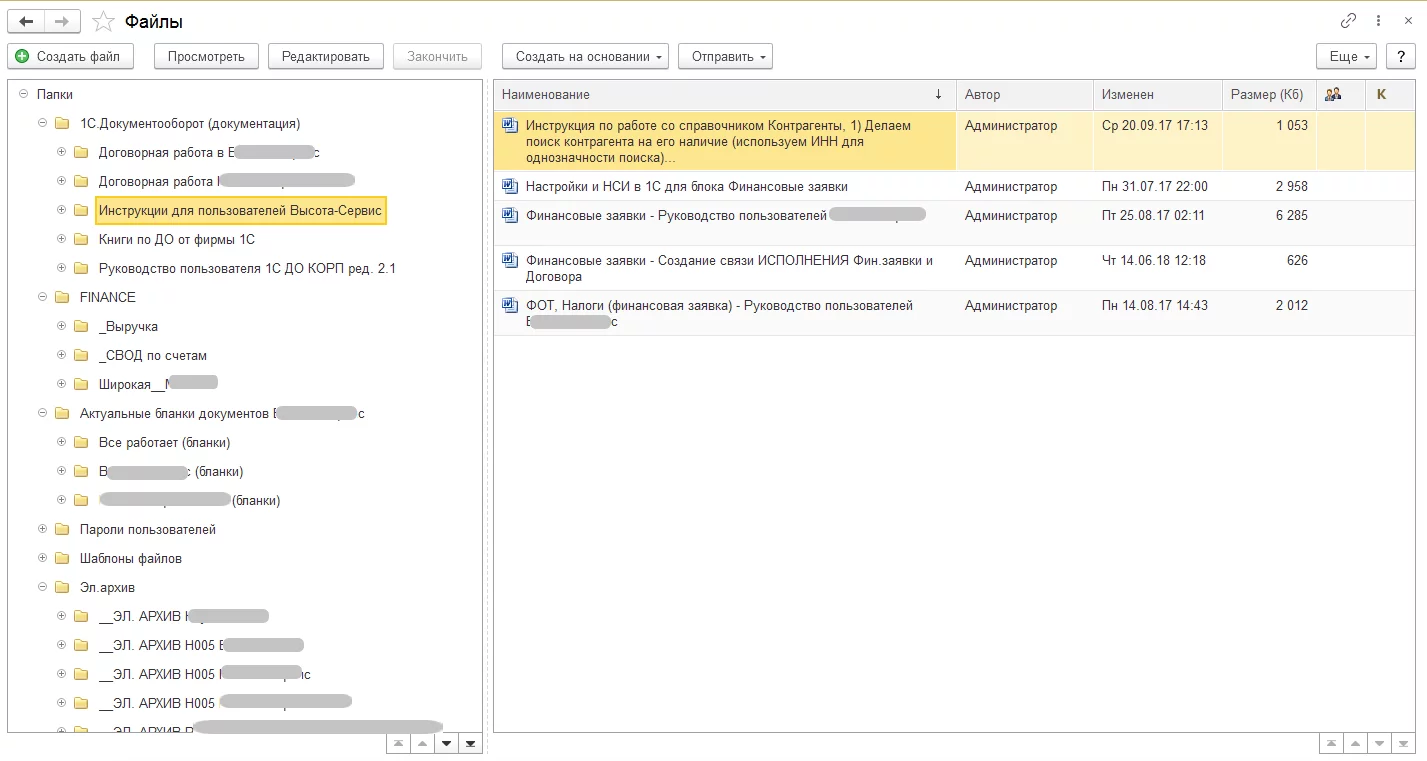Image resolution: width=1427 pixels, height=761 pixels.
Task: Collapse the Эл.архив folder
Action: pos(42,587)
